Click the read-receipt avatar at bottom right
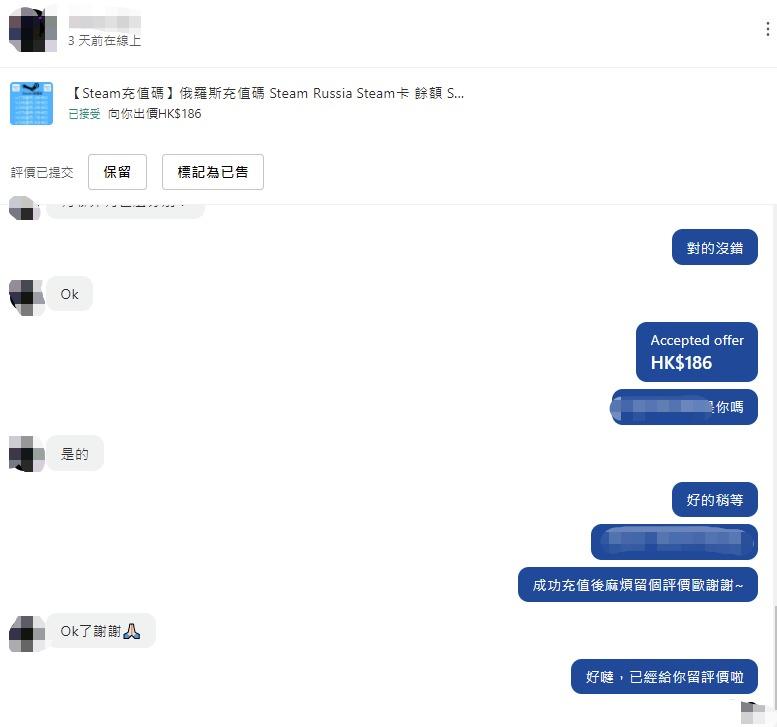 point(754,713)
